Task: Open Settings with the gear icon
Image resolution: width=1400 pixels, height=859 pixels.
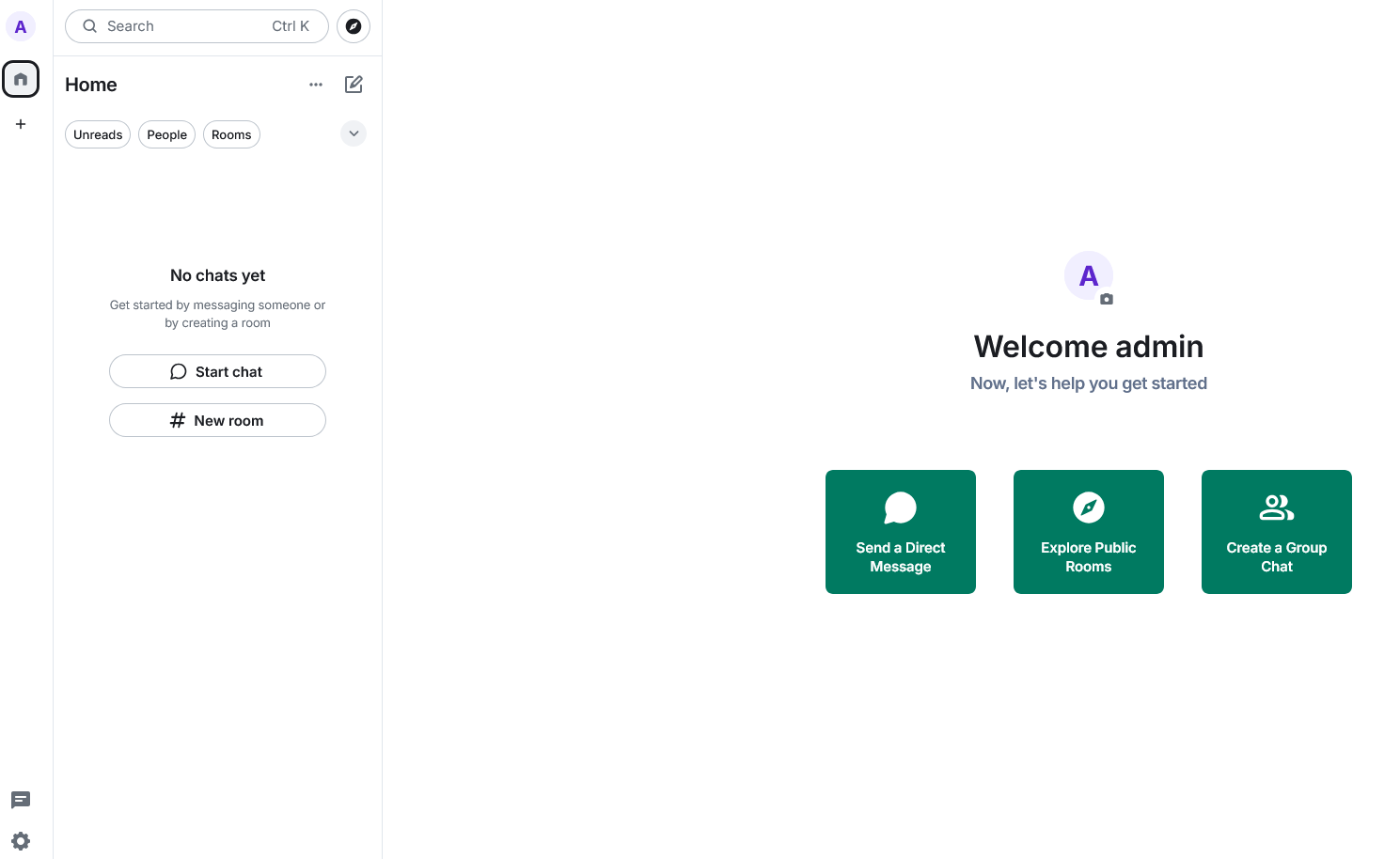Action: tap(21, 840)
